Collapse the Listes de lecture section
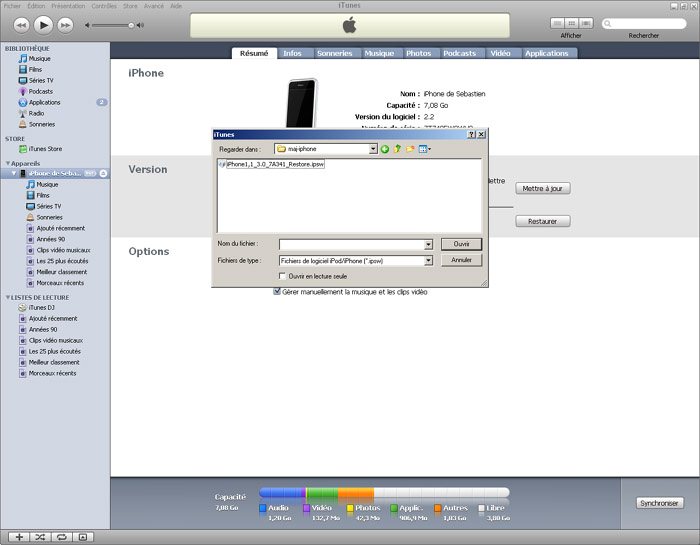 [x=8, y=297]
